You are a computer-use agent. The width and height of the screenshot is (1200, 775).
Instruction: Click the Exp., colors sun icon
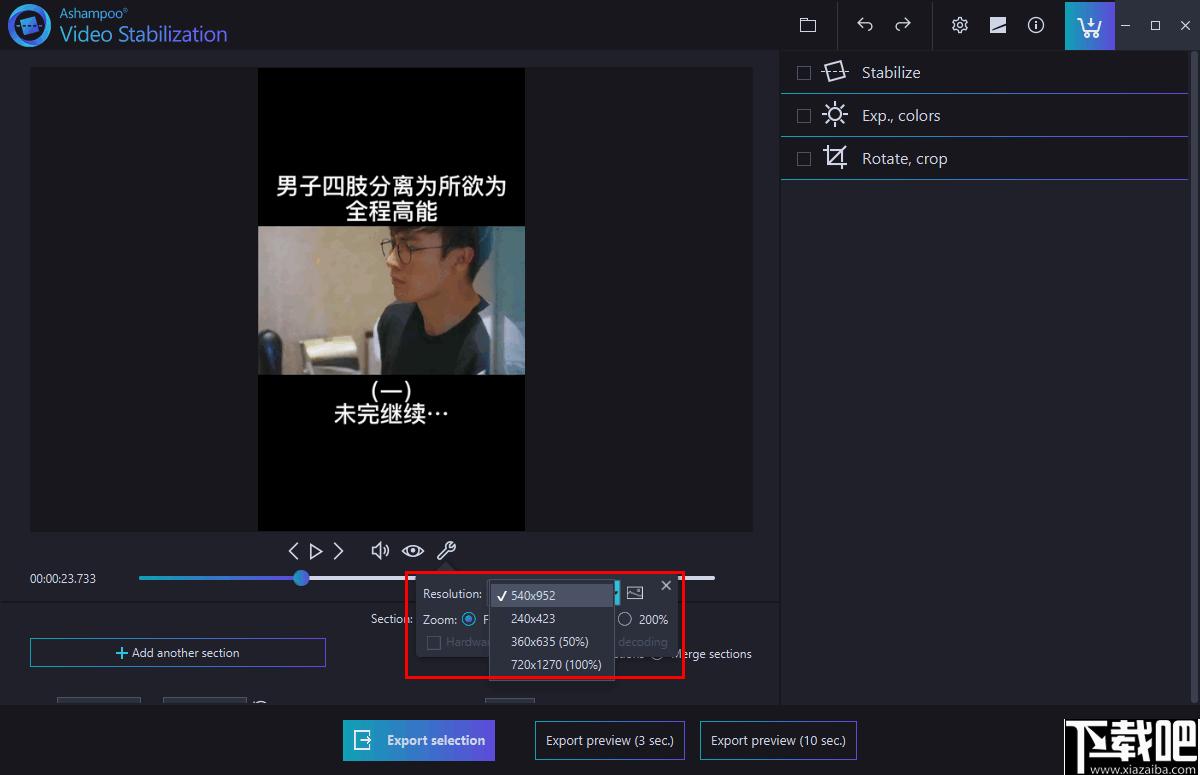834,115
